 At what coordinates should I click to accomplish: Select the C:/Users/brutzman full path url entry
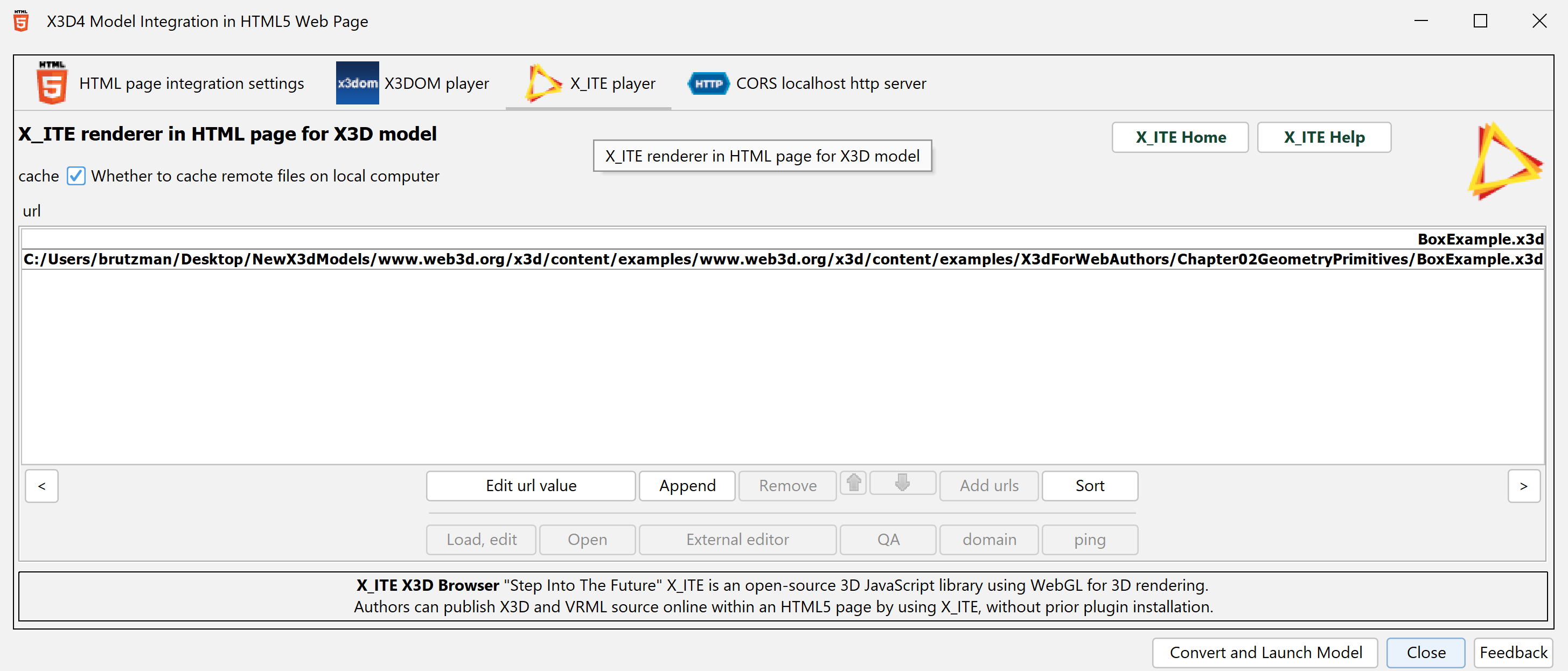783,259
